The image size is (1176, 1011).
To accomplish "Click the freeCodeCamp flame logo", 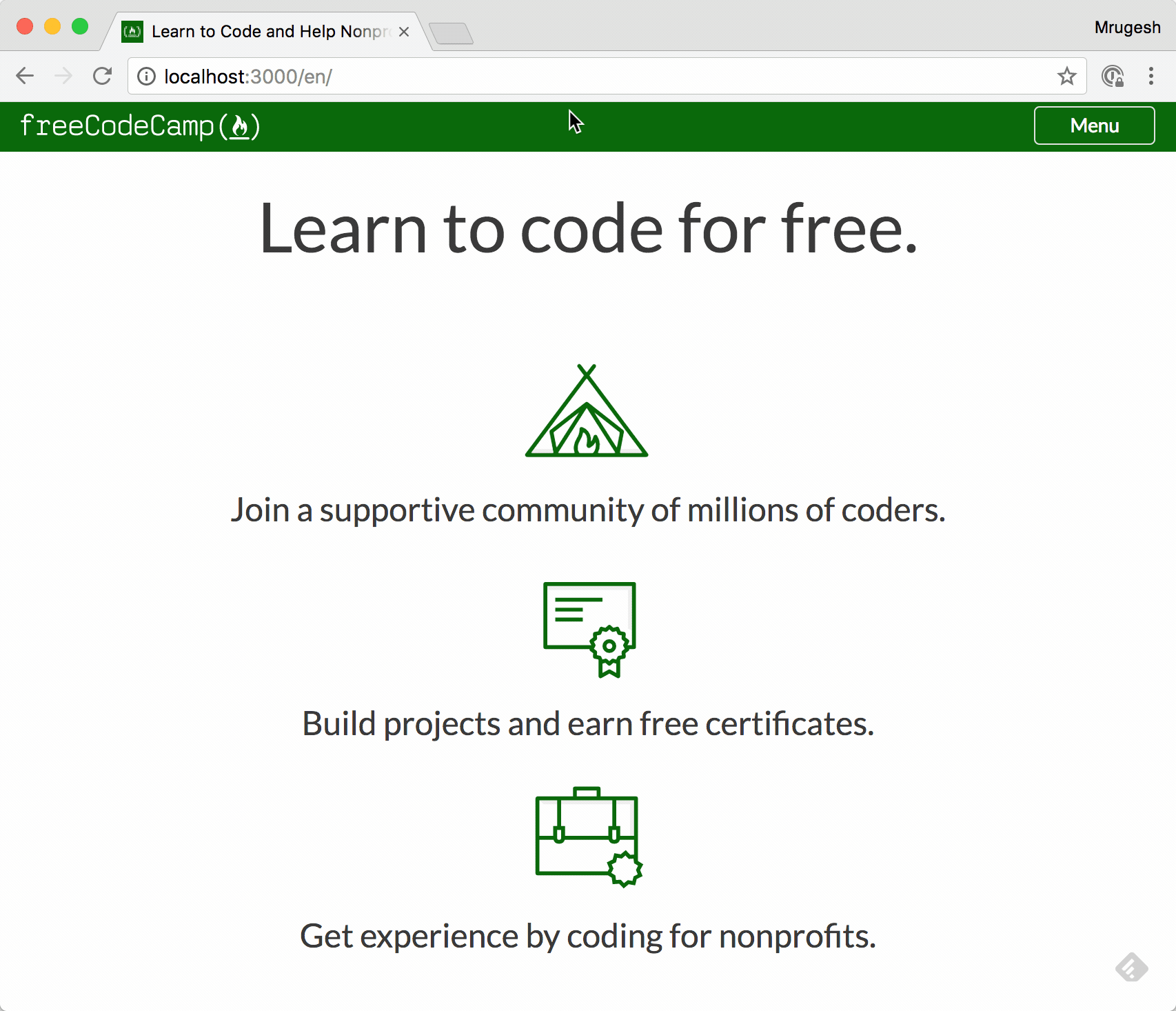I will point(241,127).
